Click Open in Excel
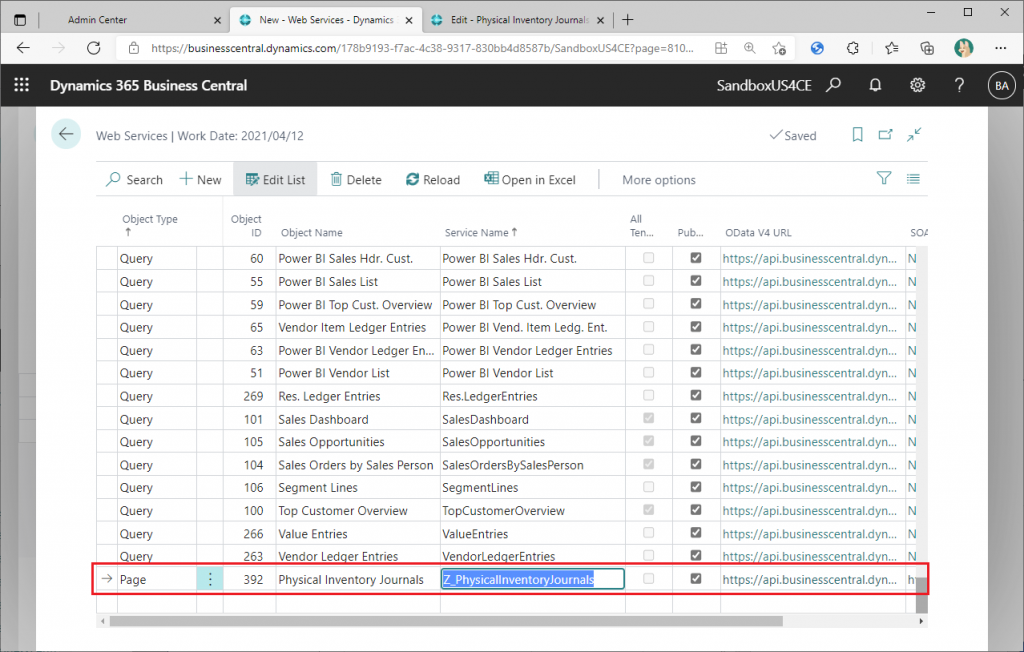 pyautogui.click(x=530, y=180)
